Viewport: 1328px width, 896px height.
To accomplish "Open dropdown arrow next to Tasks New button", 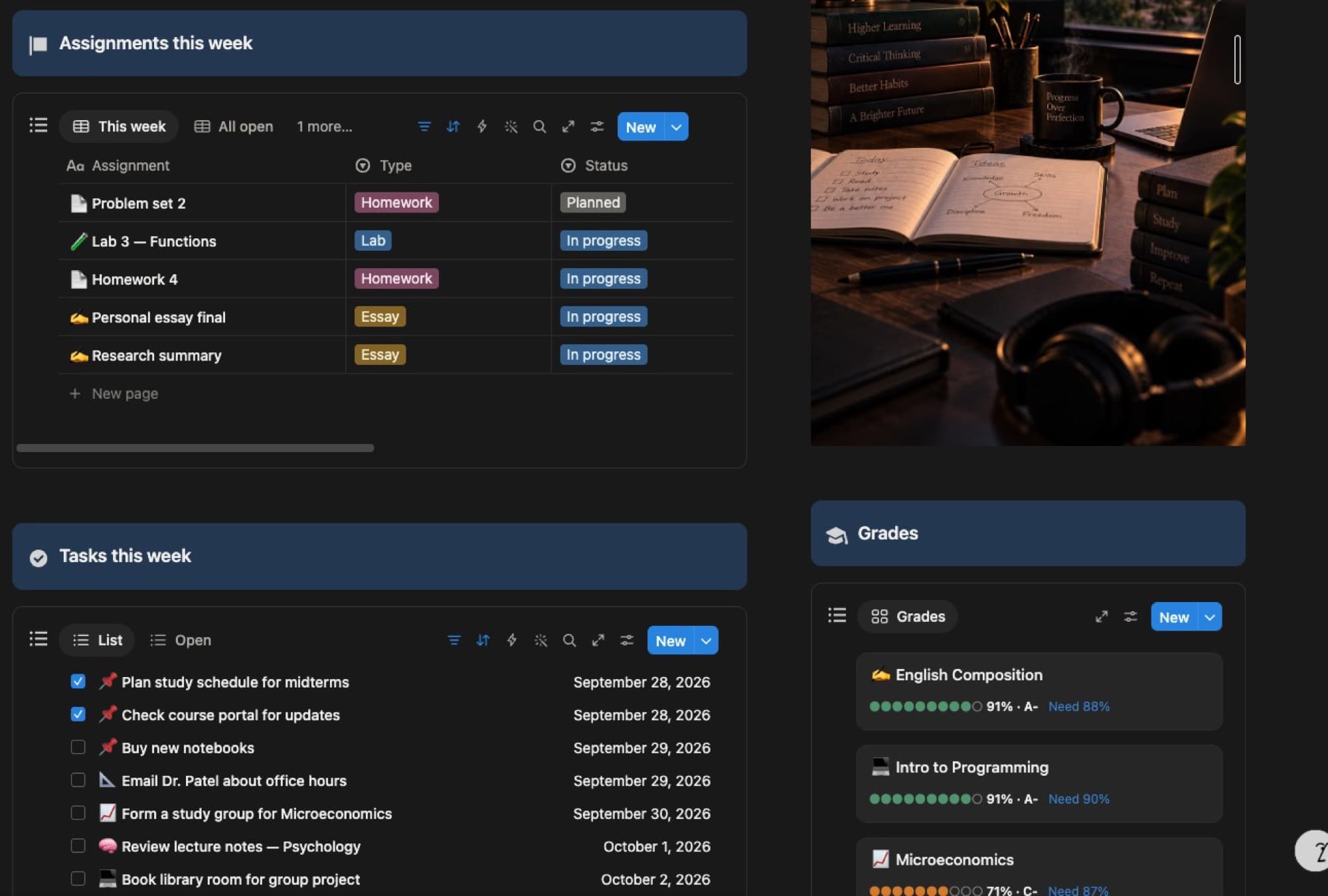I will 706,640.
